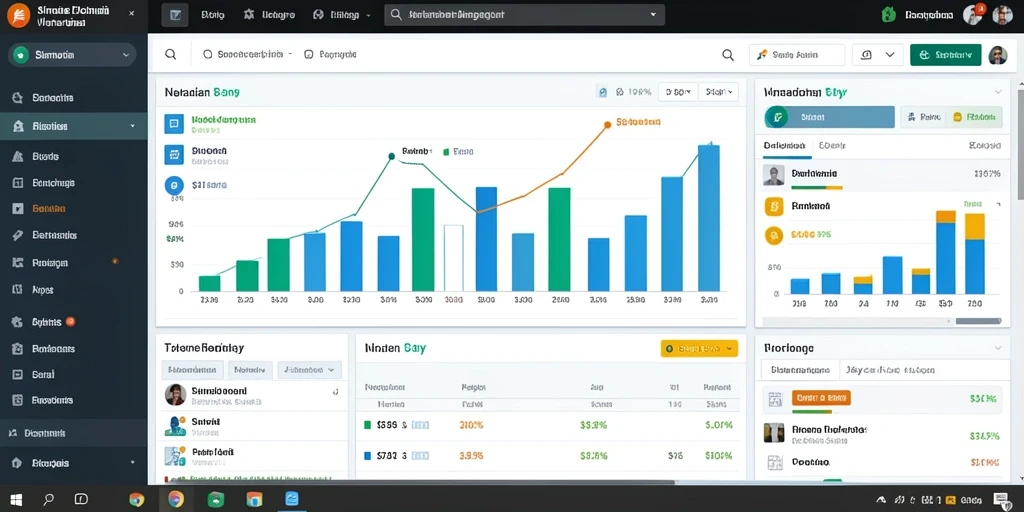The width and height of the screenshot is (1024, 512).
Task: Click the orange button in bottom-right panel
Action: (x=821, y=398)
